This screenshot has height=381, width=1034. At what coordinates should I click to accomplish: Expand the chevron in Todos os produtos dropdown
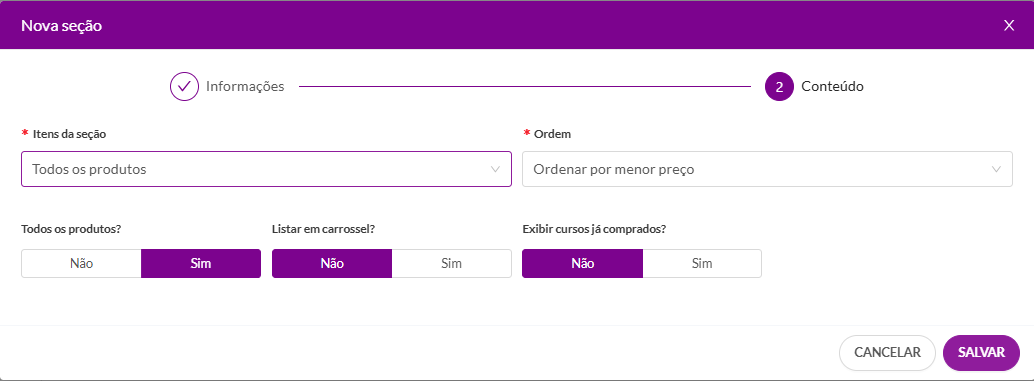point(495,169)
